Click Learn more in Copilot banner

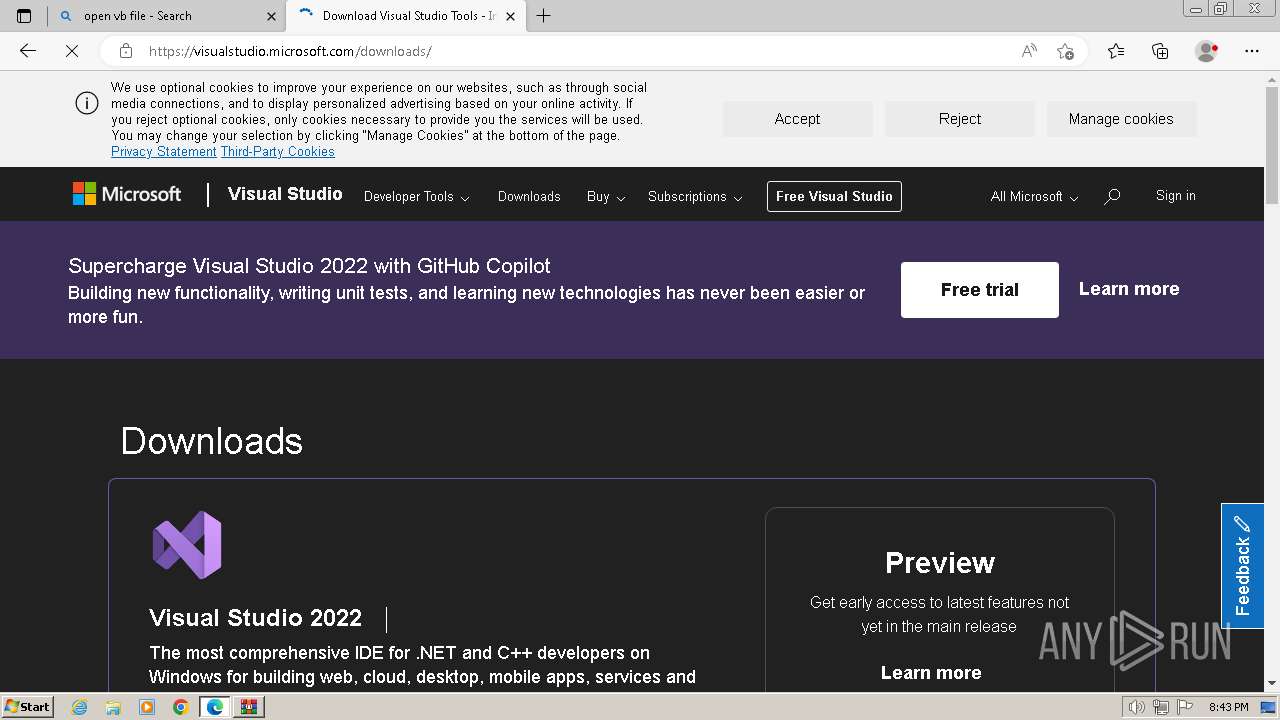coord(1129,289)
